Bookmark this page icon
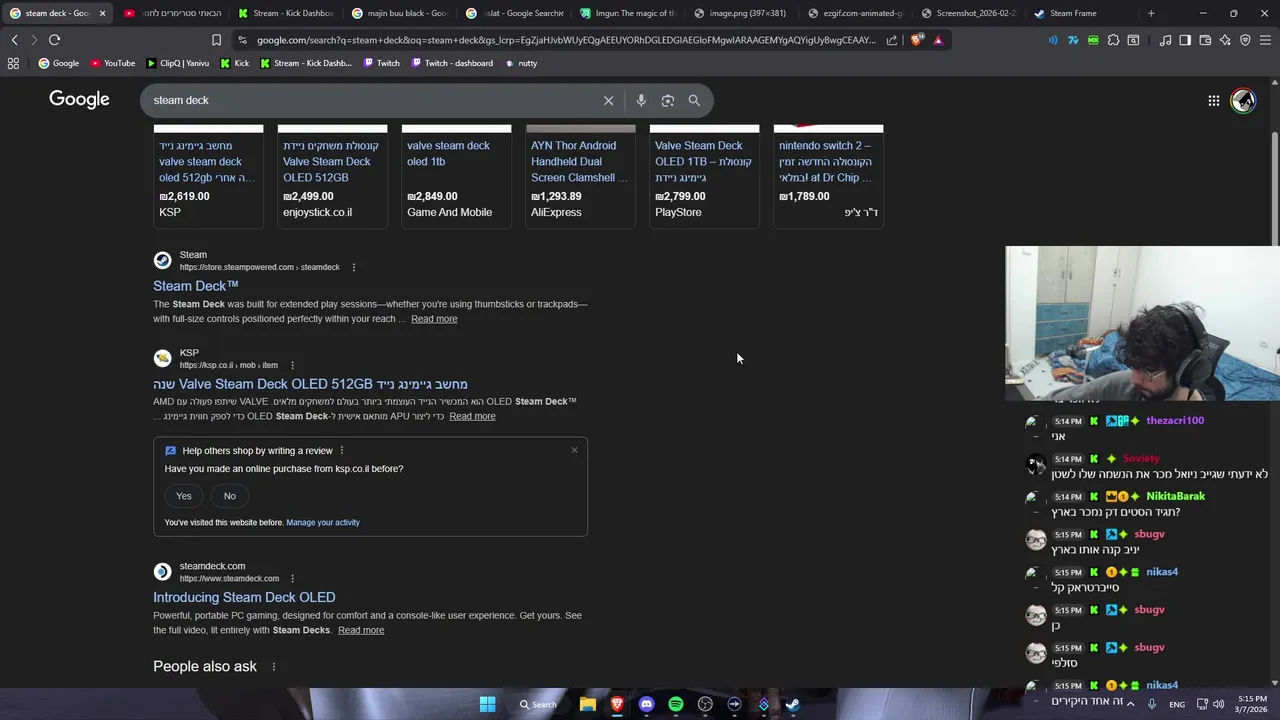This screenshot has width=1280, height=720. click(x=216, y=40)
